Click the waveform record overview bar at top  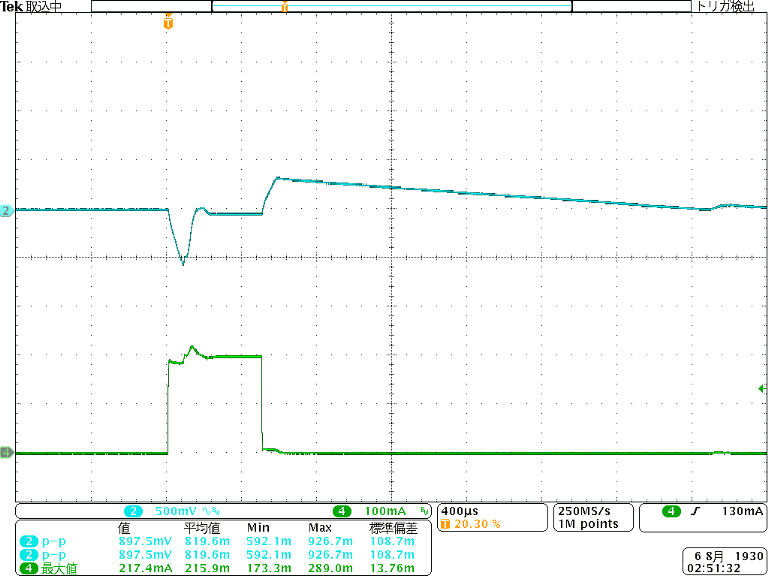pos(391,6)
